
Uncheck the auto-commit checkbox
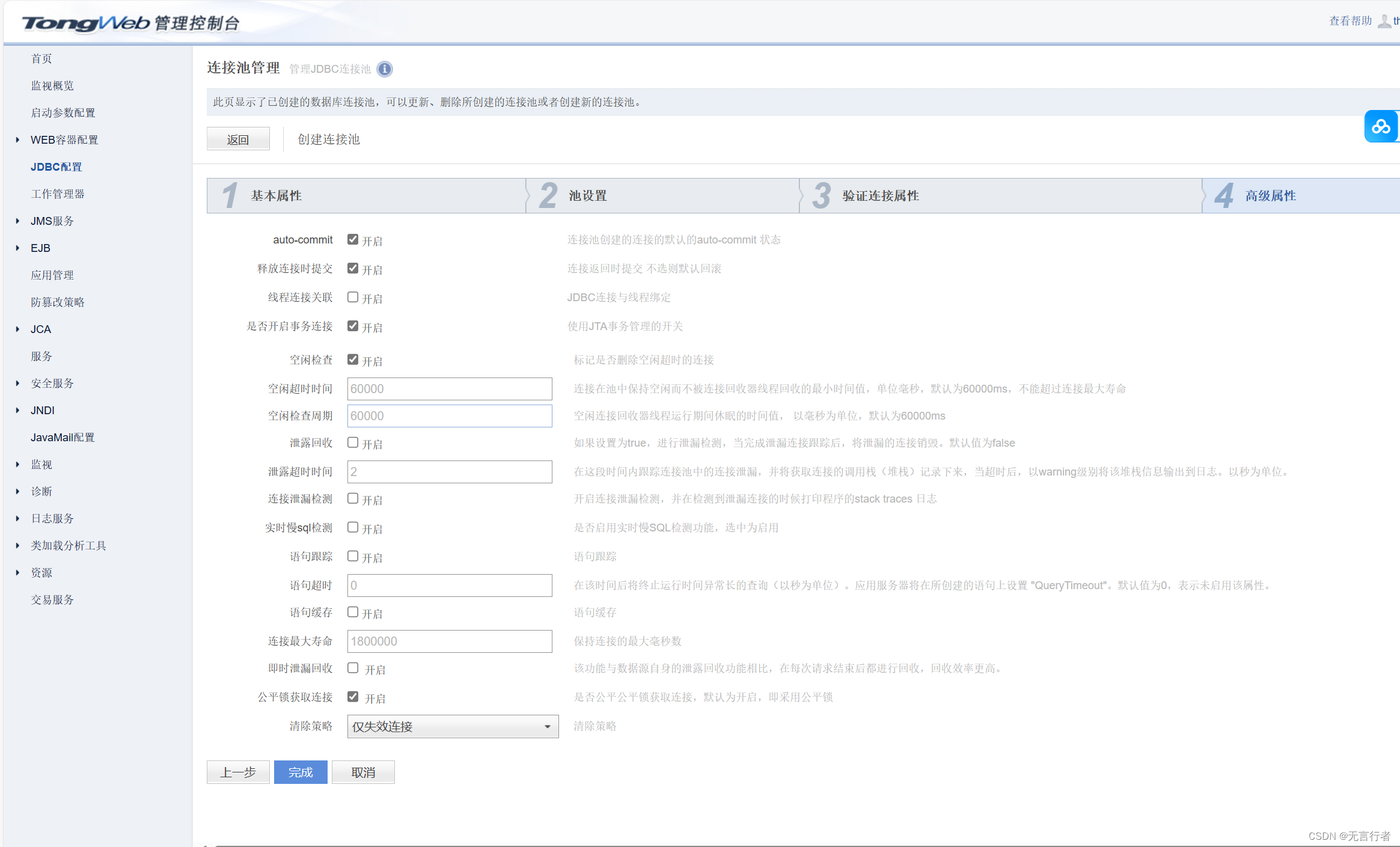click(x=353, y=239)
